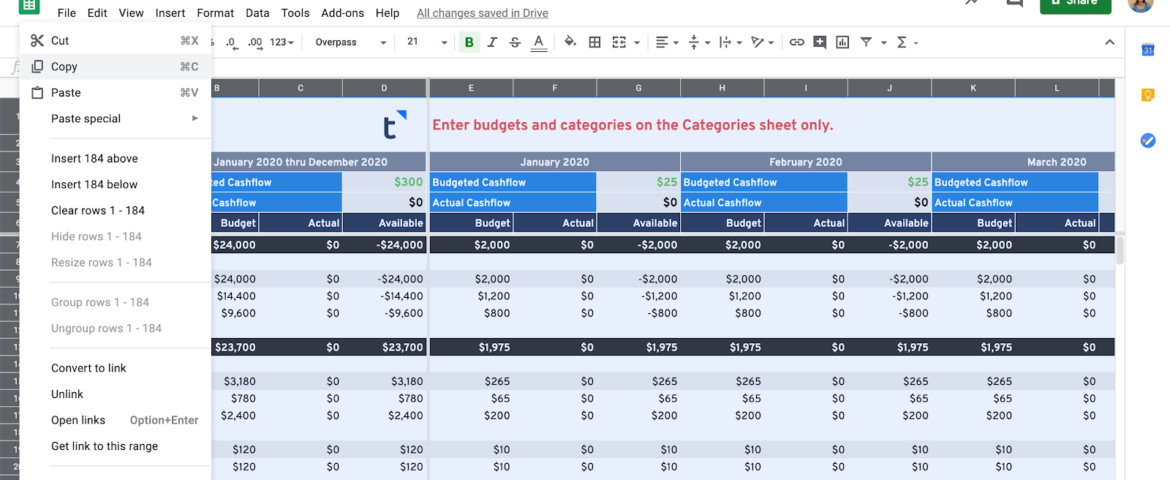Open the View menu

(x=131, y=13)
